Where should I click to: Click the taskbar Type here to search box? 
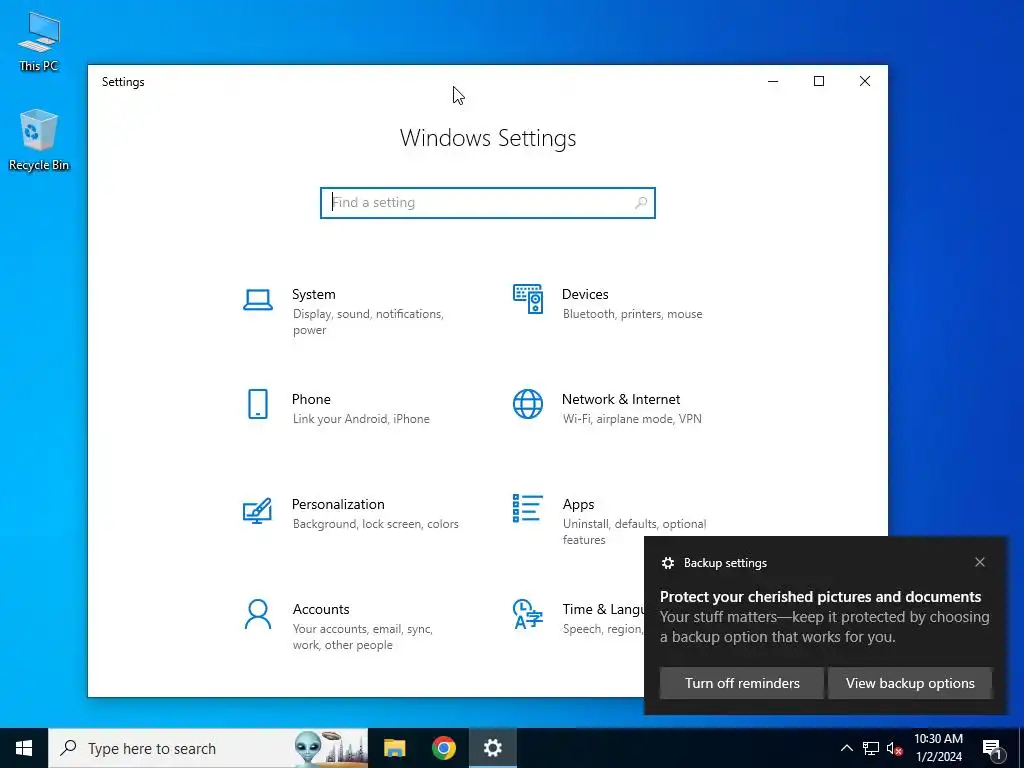(208, 748)
